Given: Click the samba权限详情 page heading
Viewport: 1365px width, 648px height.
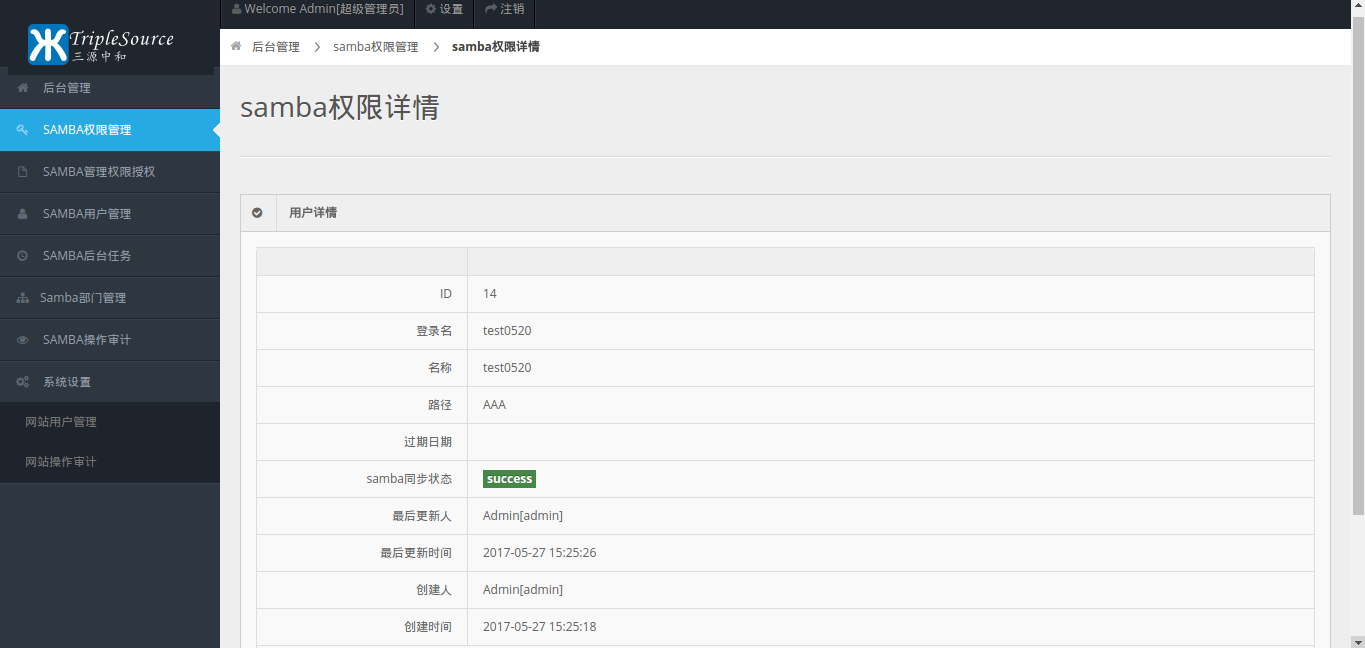Looking at the screenshot, I should coord(340,108).
